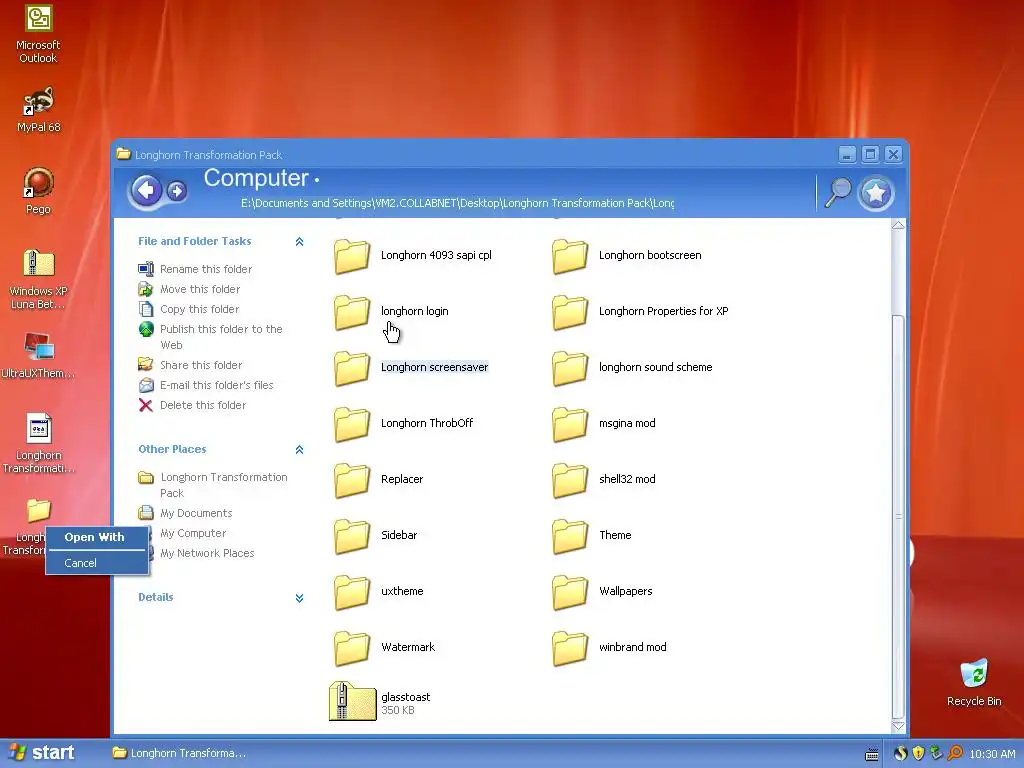Collapse the File and Folder Tasks section
This screenshot has height=768, width=1024.
pos(299,242)
